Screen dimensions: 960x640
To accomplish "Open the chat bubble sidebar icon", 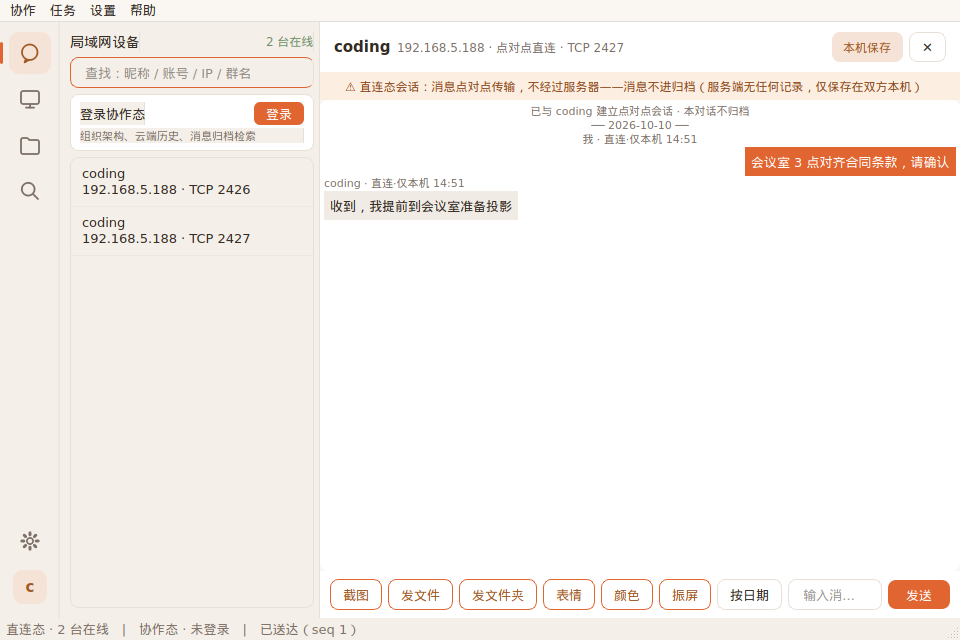I will 29,53.
